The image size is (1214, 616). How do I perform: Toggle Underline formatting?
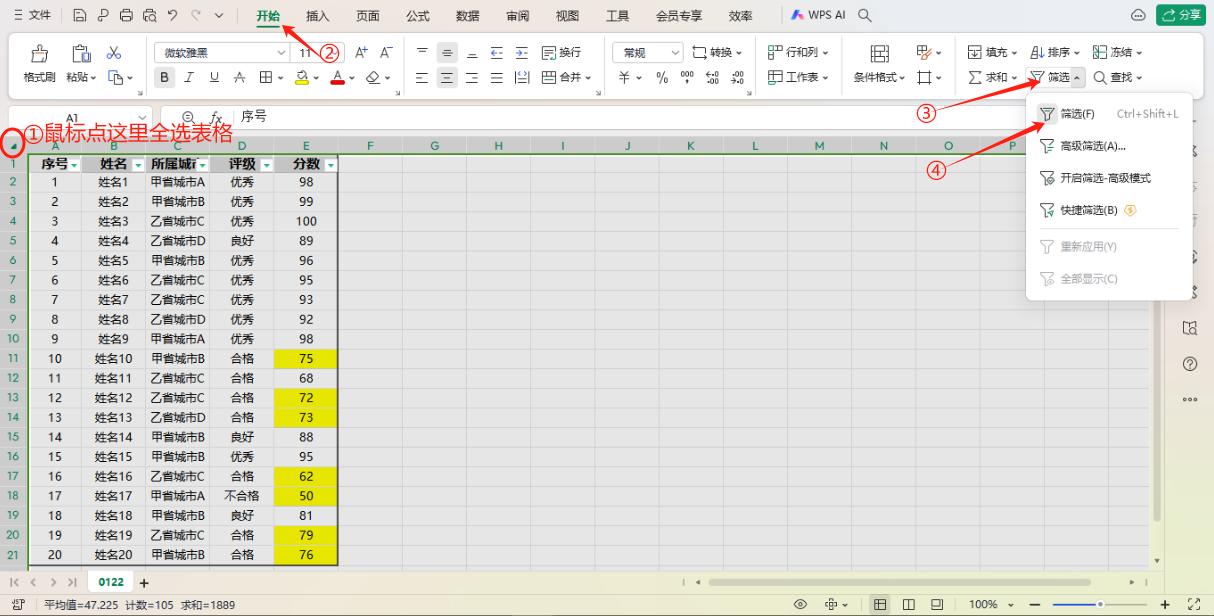pyautogui.click(x=214, y=77)
